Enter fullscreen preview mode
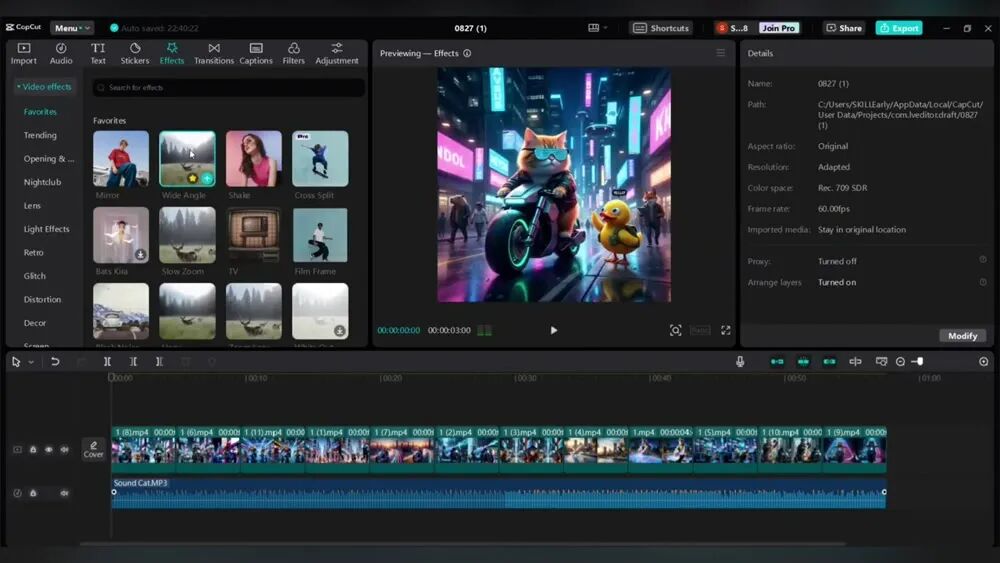1000x563 pixels. (726, 330)
